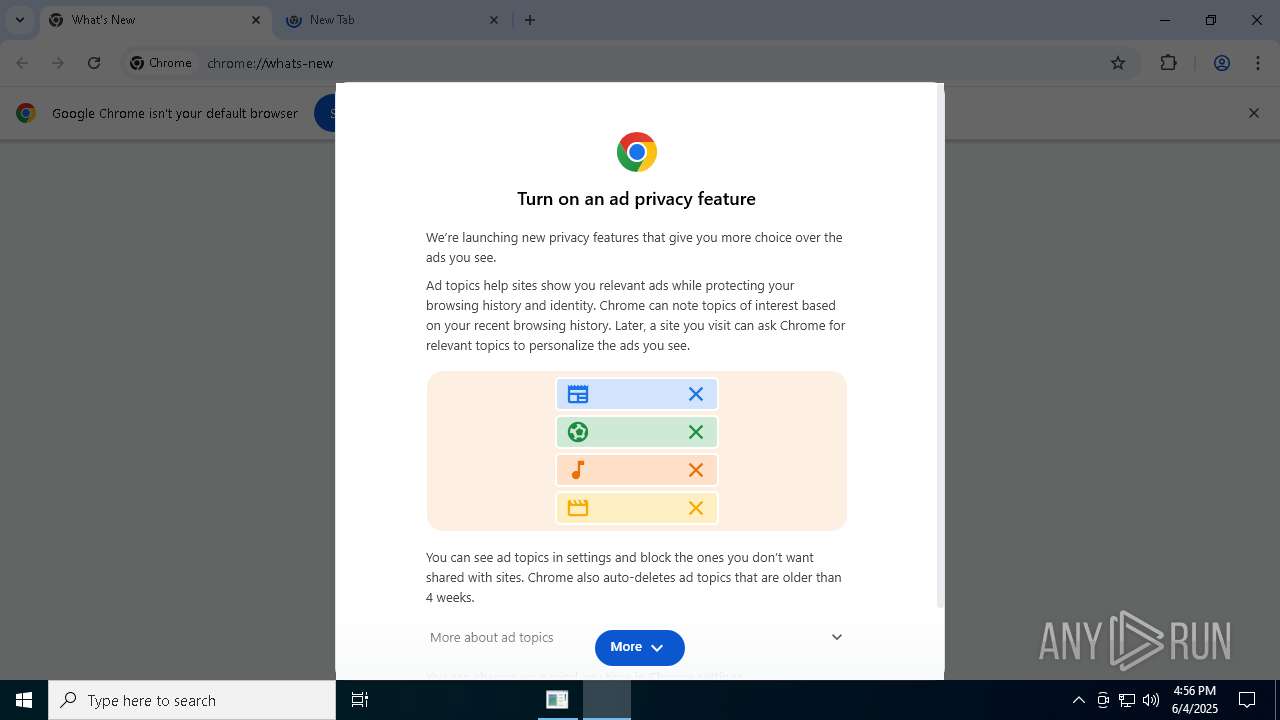Image resolution: width=1280 pixels, height=720 pixels.
Task: Close the New Tab tab
Action: click(494, 20)
